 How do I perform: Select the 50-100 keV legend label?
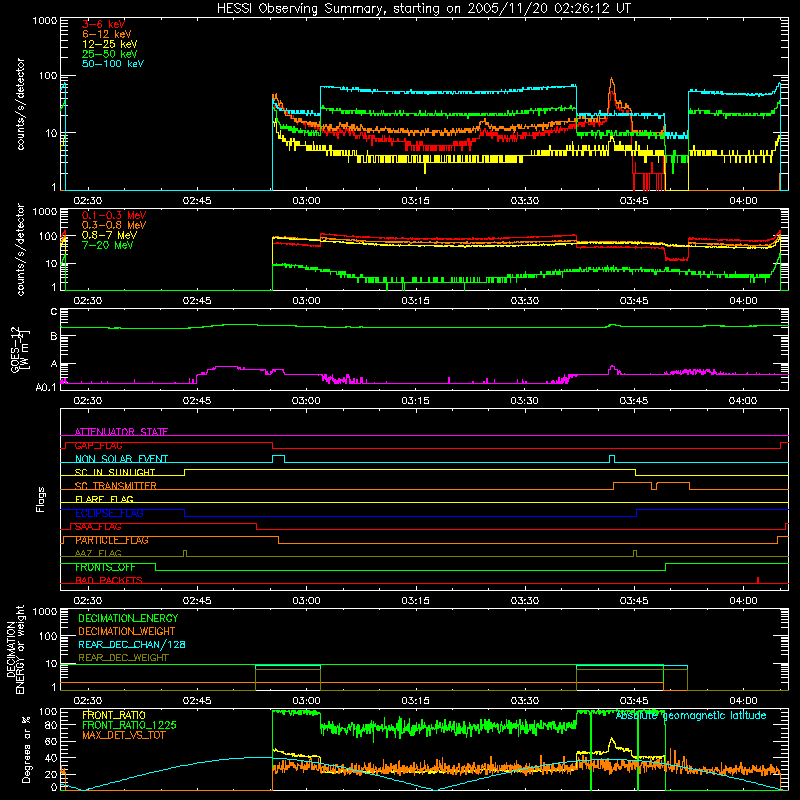113,64
